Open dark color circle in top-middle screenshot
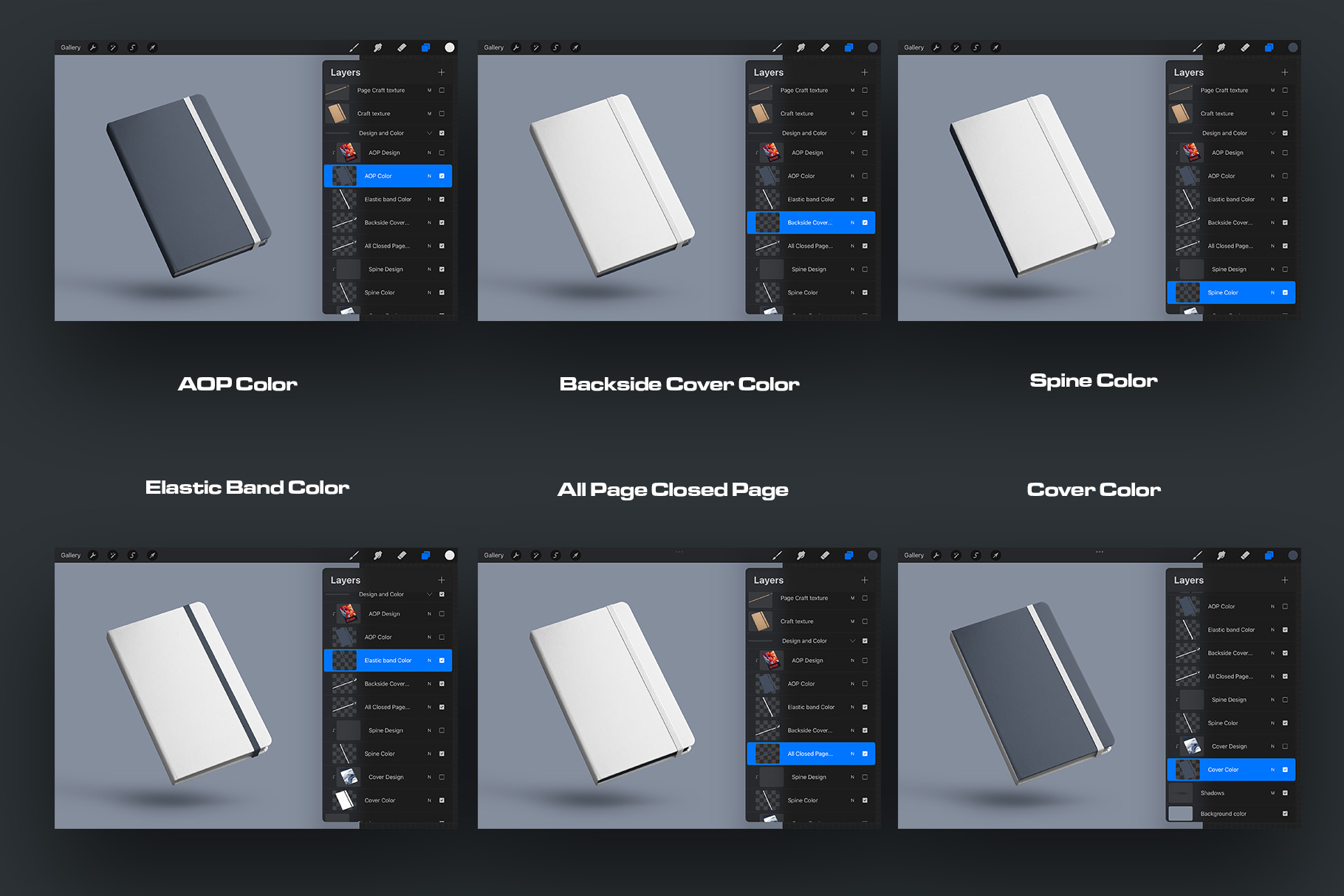Viewport: 1344px width, 896px height. point(873,47)
